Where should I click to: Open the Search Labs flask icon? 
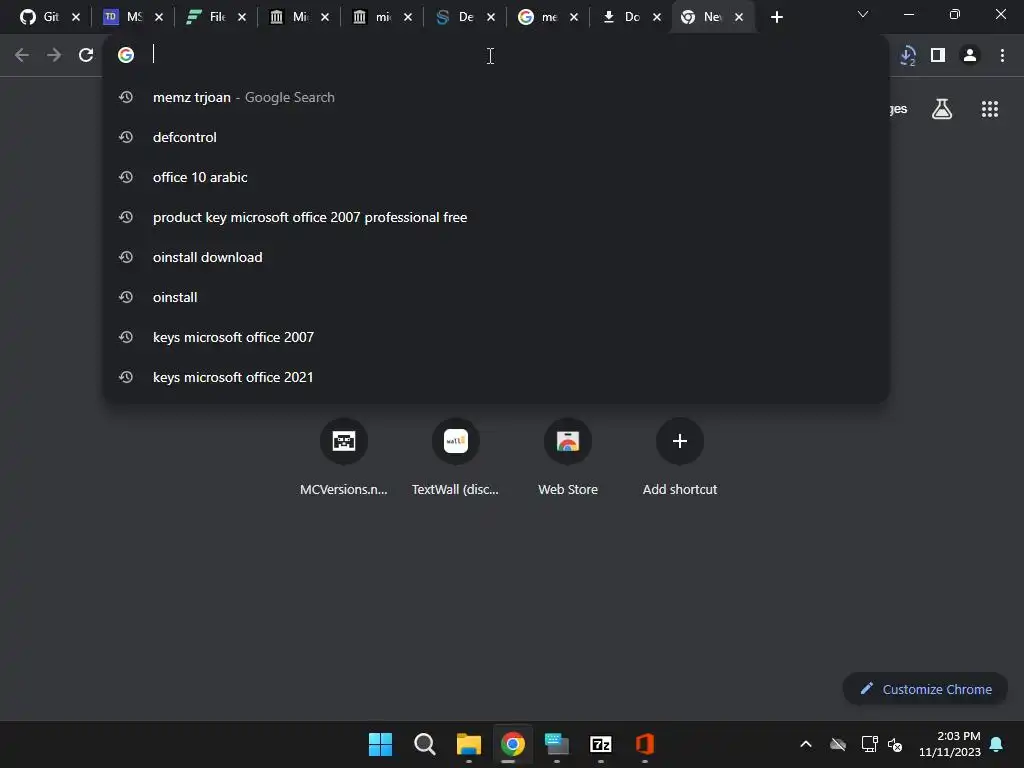pyautogui.click(x=942, y=109)
